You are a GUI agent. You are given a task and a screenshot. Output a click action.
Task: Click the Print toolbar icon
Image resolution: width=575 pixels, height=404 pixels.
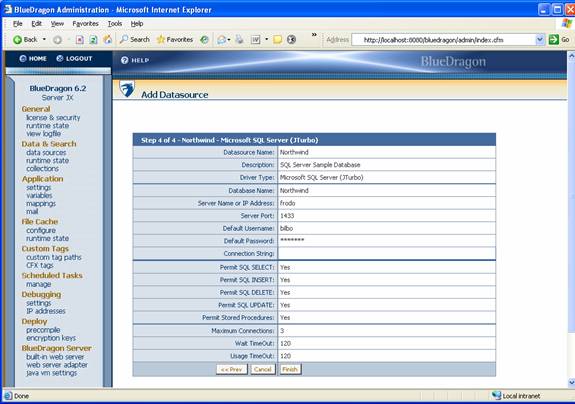pyautogui.click(x=239, y=40)
